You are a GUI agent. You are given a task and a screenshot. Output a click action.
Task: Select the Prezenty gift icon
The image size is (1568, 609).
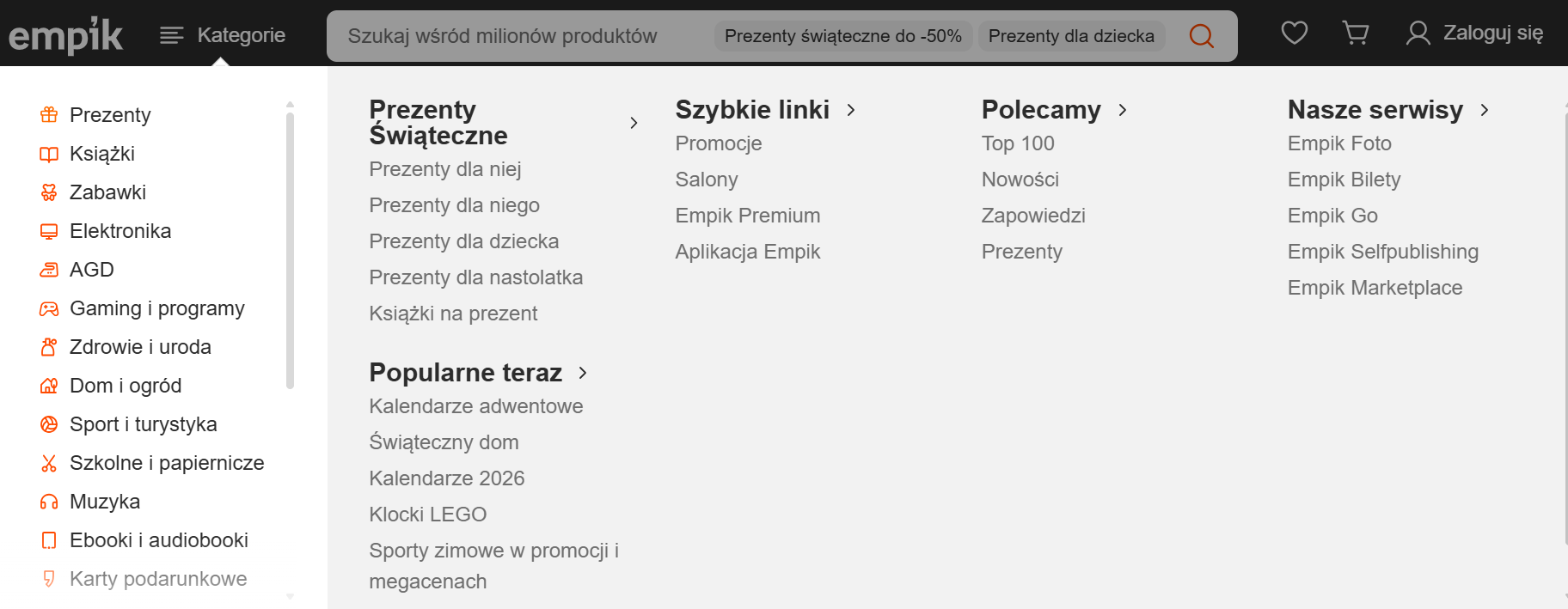point(49,114)
